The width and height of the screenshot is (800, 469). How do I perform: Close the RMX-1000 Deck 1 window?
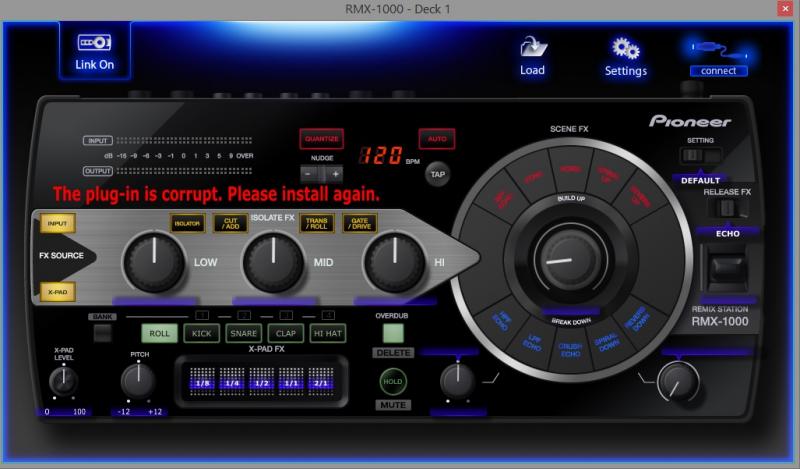(x=785, y=9)
